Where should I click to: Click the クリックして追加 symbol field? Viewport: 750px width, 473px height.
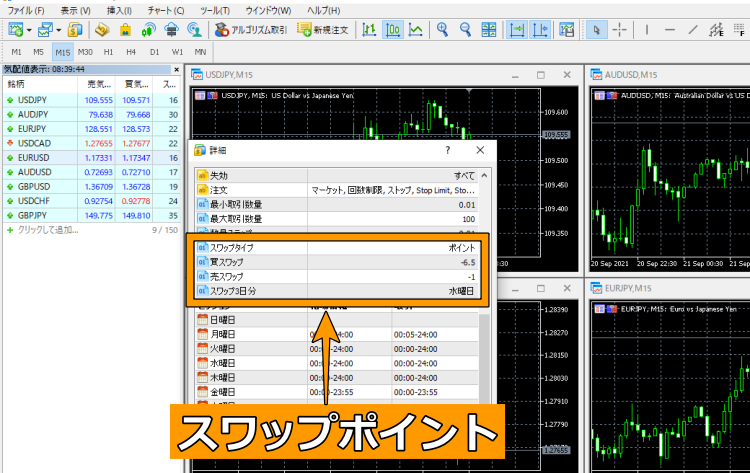tap(45, 229)
